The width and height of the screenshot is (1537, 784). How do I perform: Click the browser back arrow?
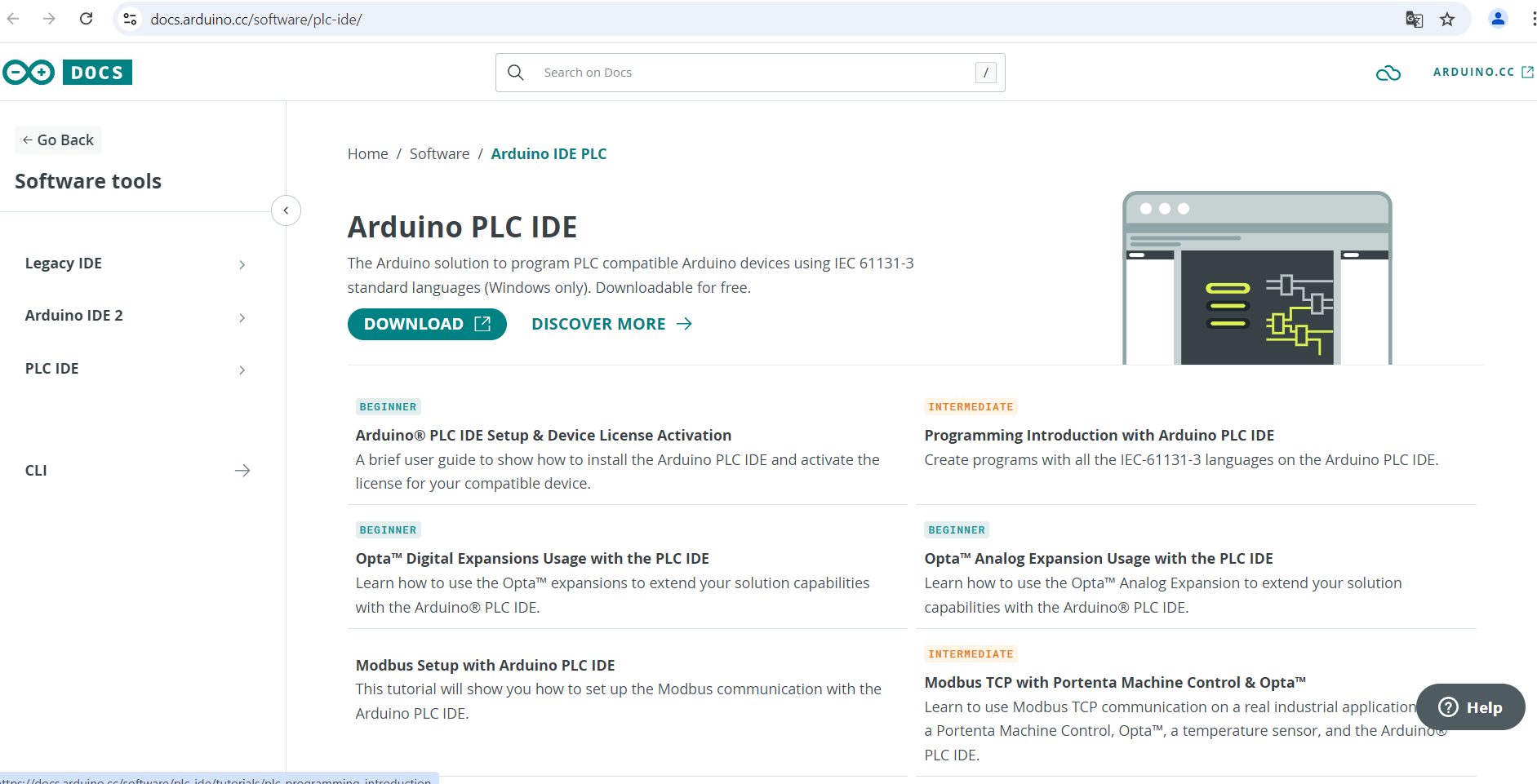click(13, 19)
